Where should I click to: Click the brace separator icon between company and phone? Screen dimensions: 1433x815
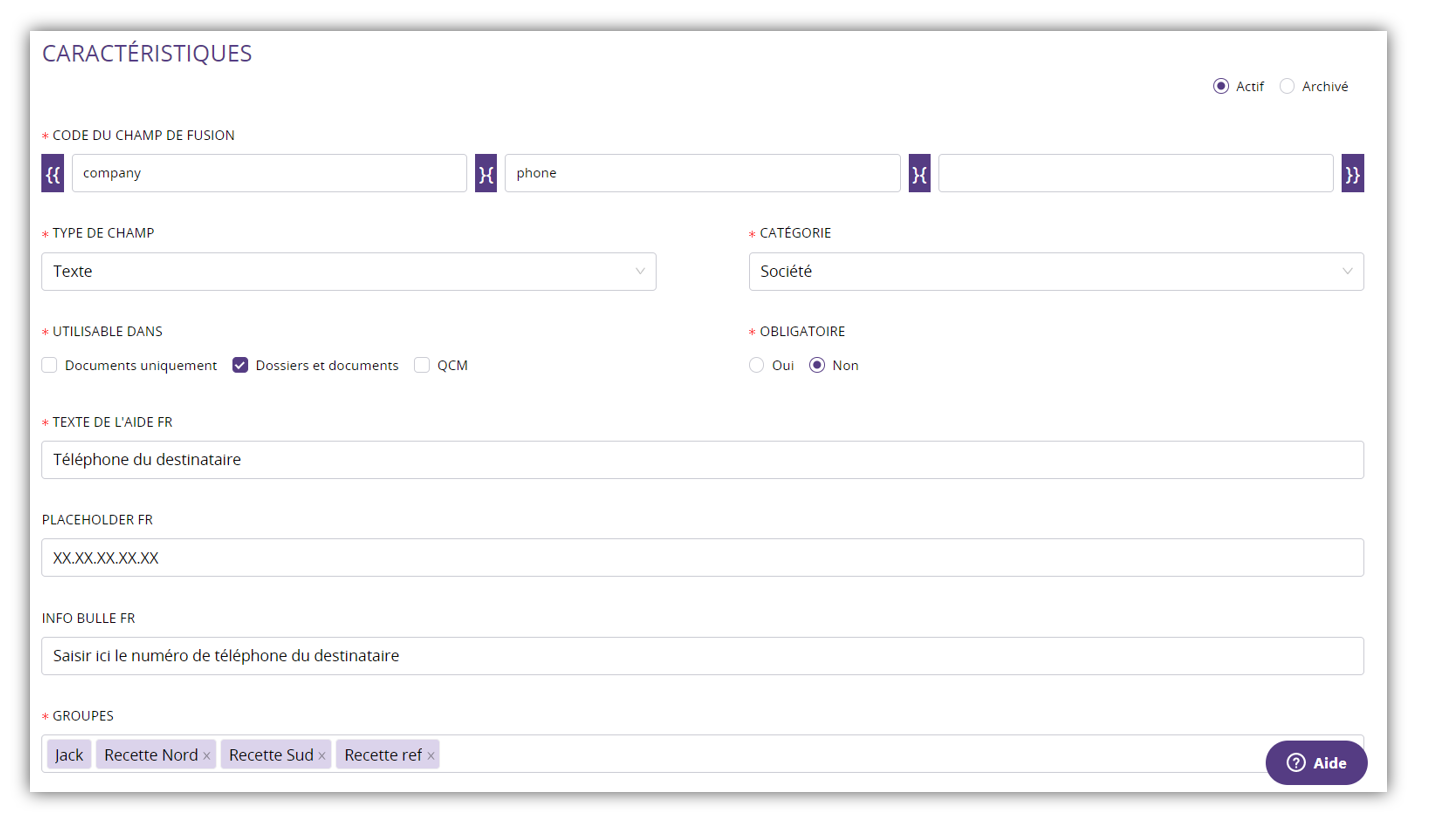pos(486,173)
